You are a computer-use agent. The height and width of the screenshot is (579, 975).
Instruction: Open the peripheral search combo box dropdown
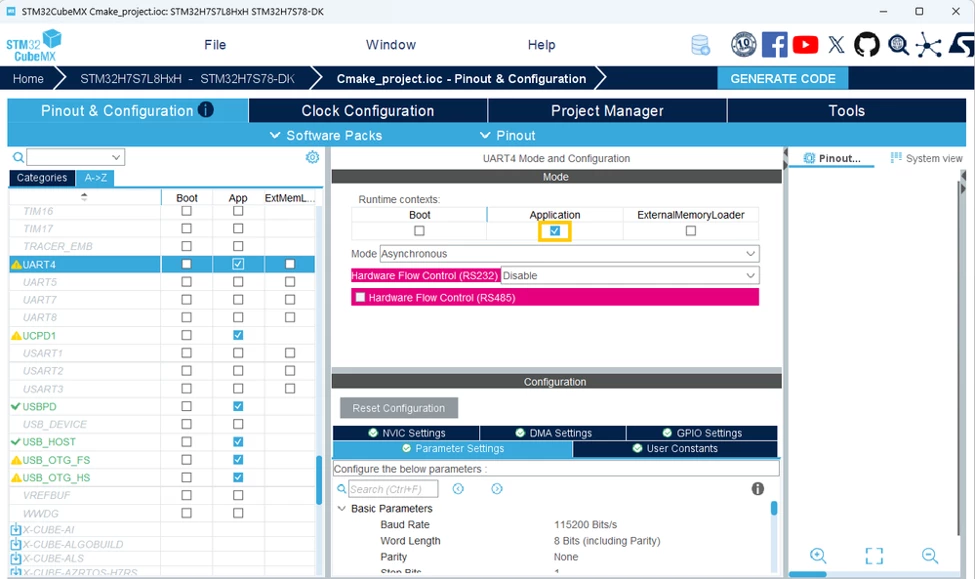point(116,157)
